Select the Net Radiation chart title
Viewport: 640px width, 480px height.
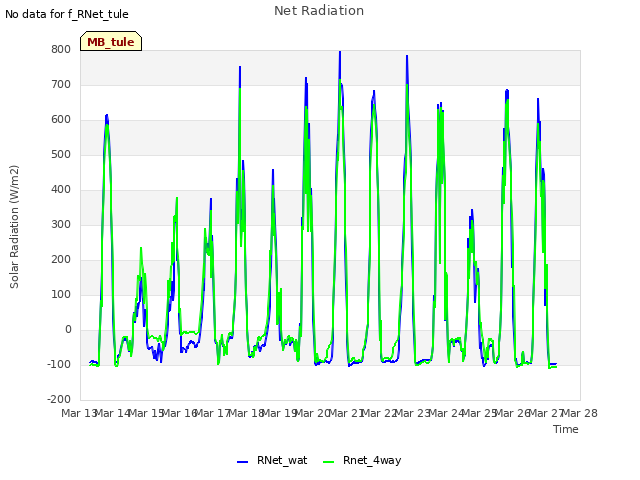319,11
